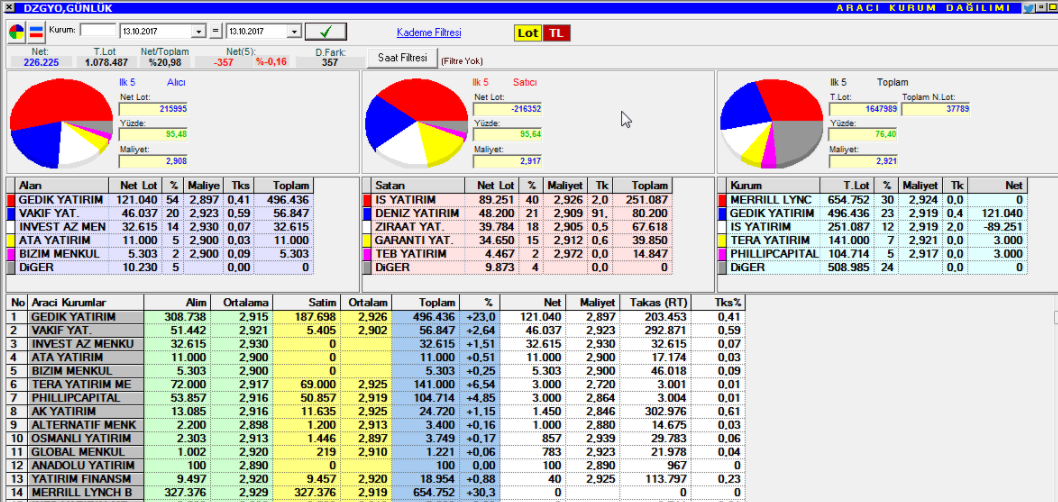1058x502 pixels.
Task: Select the INVEST AZ MEN buyer row
Action: coord(161,227)
